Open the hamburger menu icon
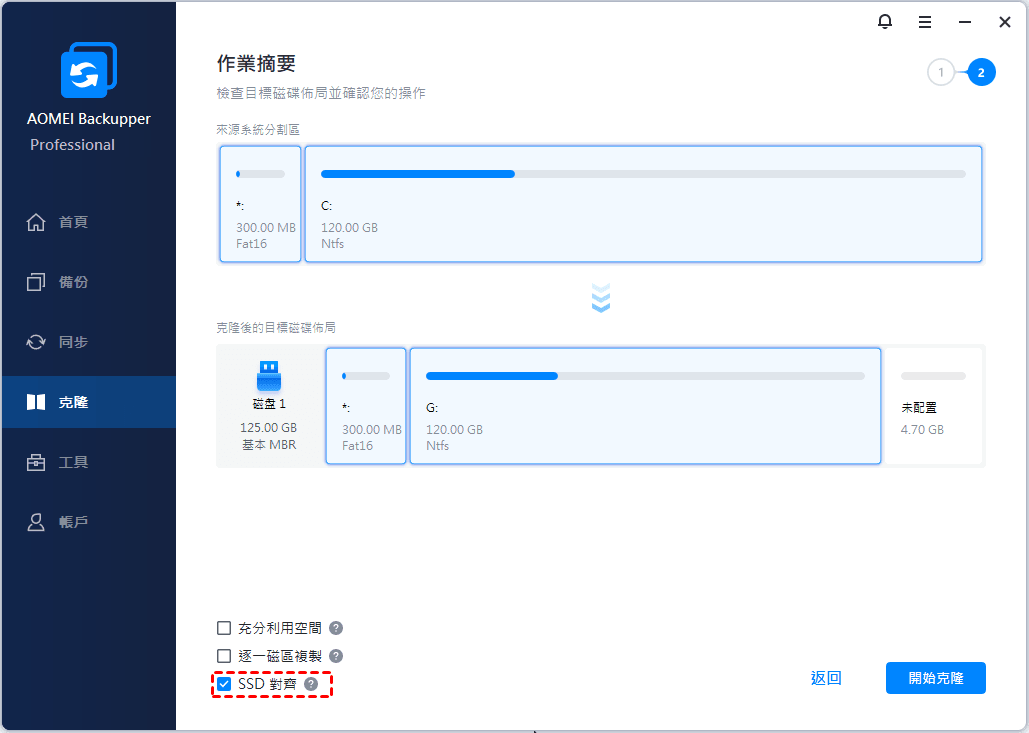This screenshot has height=733, width=1029. [925, 22]
